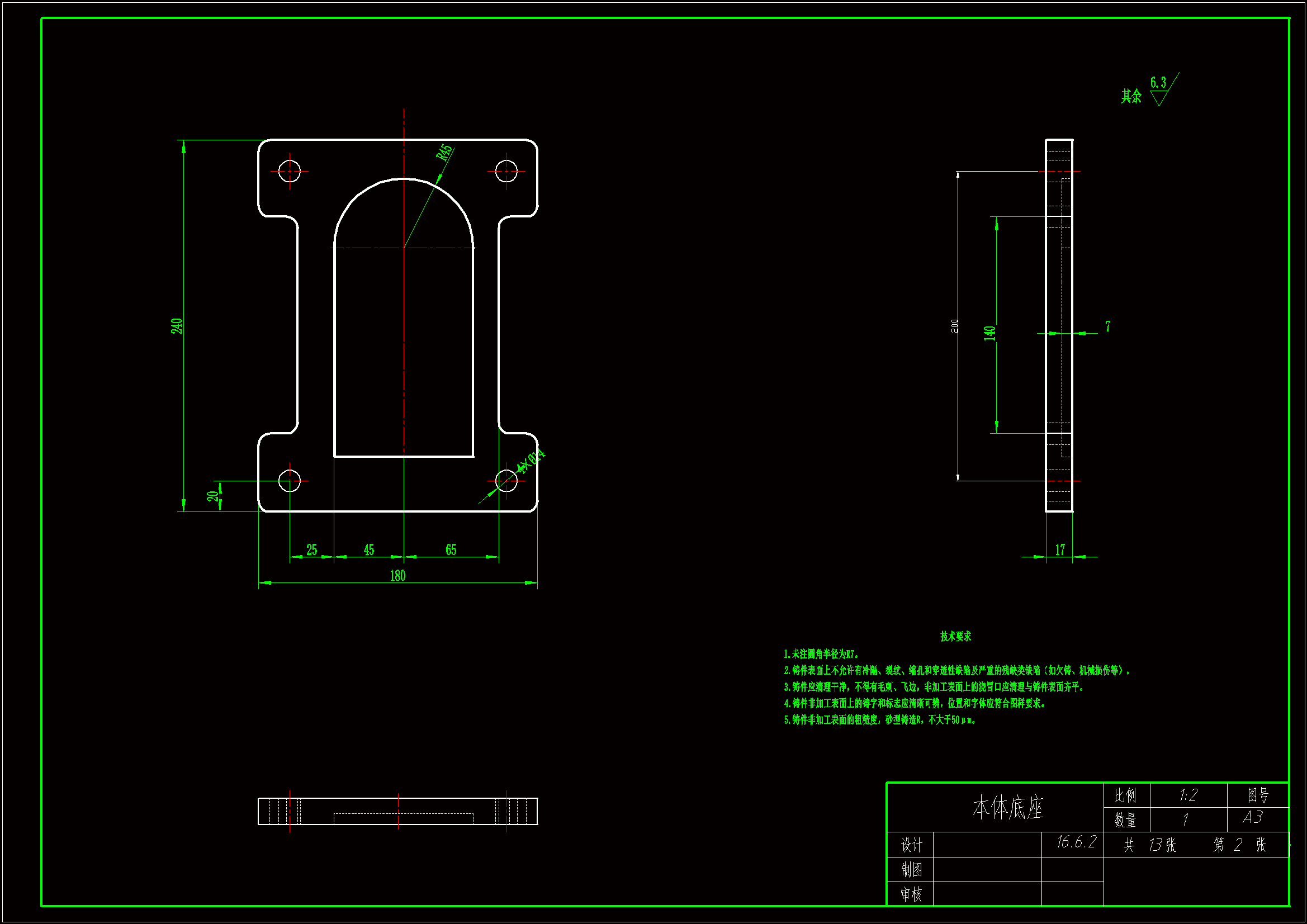Select the A3 drawing number cell
The width and height of the screenshot is (1307, 924).
coord(1253,818)
